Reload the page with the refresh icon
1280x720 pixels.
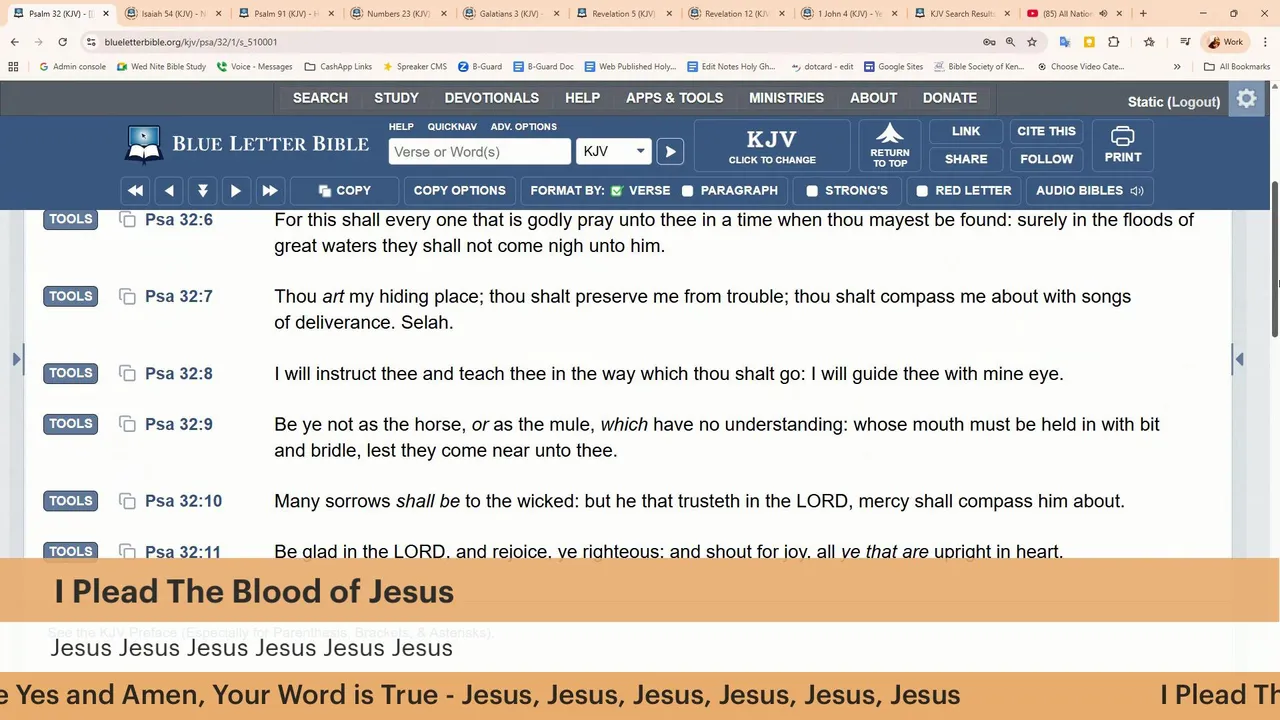[x=62, y=42]
